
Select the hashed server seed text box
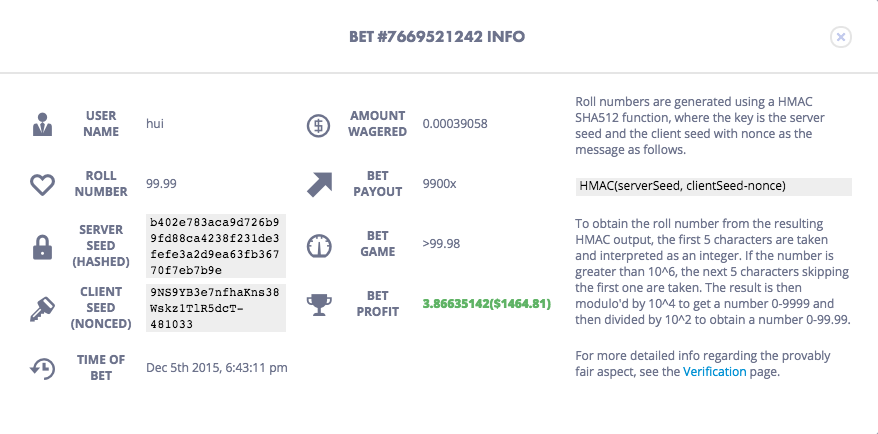[x=216, y=246]
